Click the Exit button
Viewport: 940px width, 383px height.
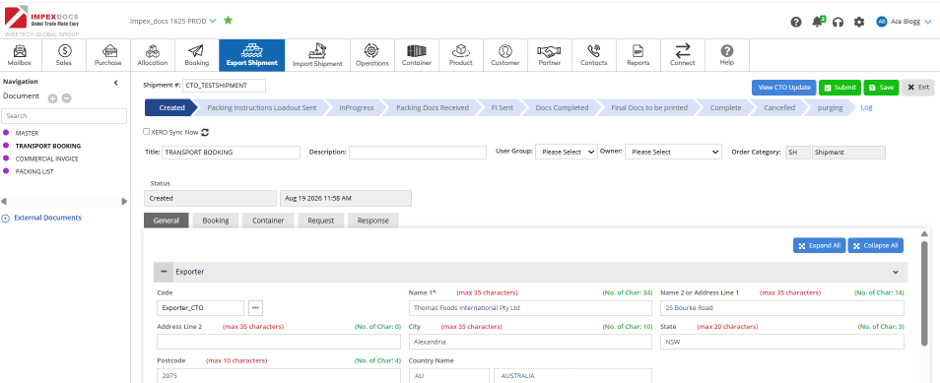pyautogui.click(x=918, y=88)
